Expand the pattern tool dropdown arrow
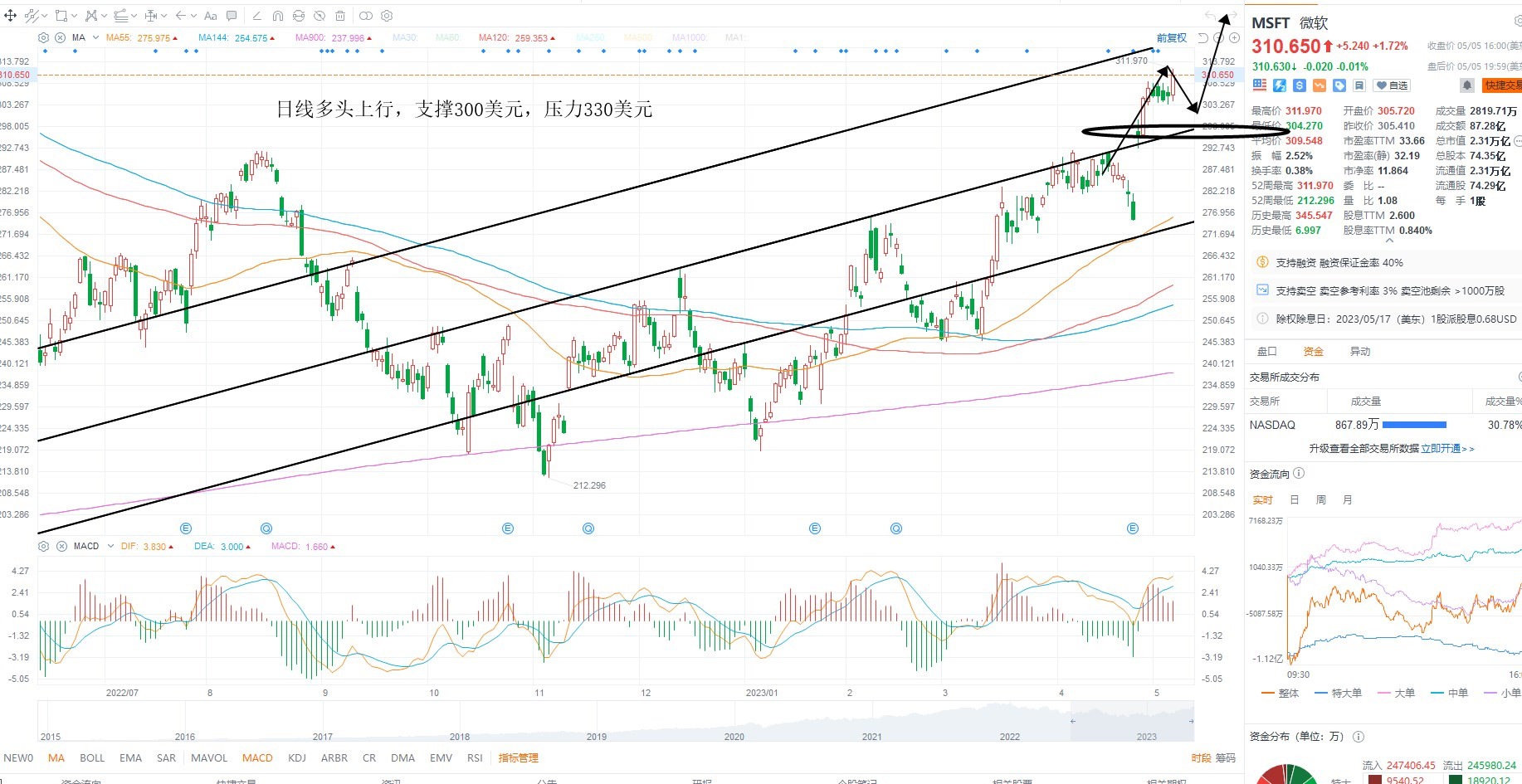The width and height of the screenshot is (1522, 784). tap(105, 16)
